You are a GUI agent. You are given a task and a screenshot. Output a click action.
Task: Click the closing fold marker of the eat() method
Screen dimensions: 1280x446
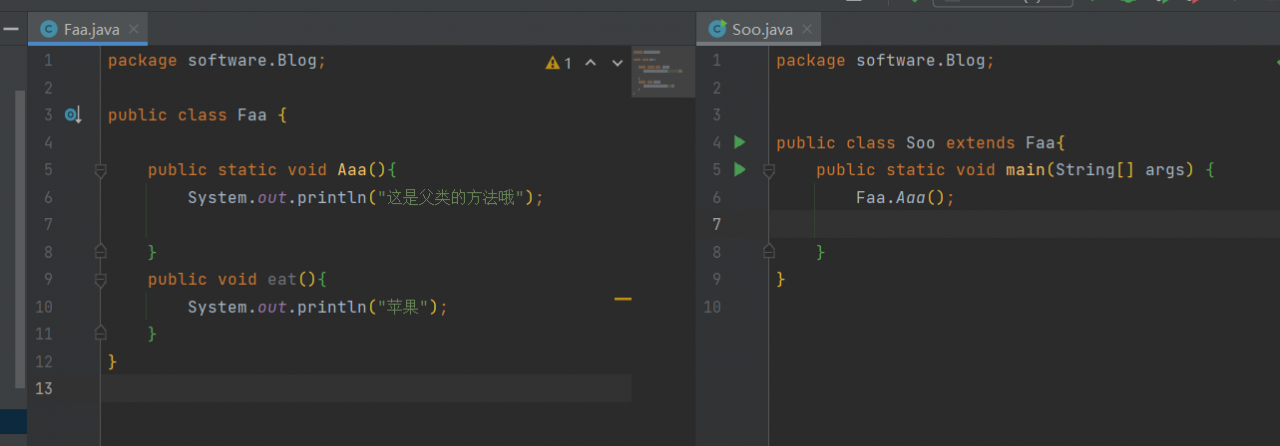click(100, 332)
